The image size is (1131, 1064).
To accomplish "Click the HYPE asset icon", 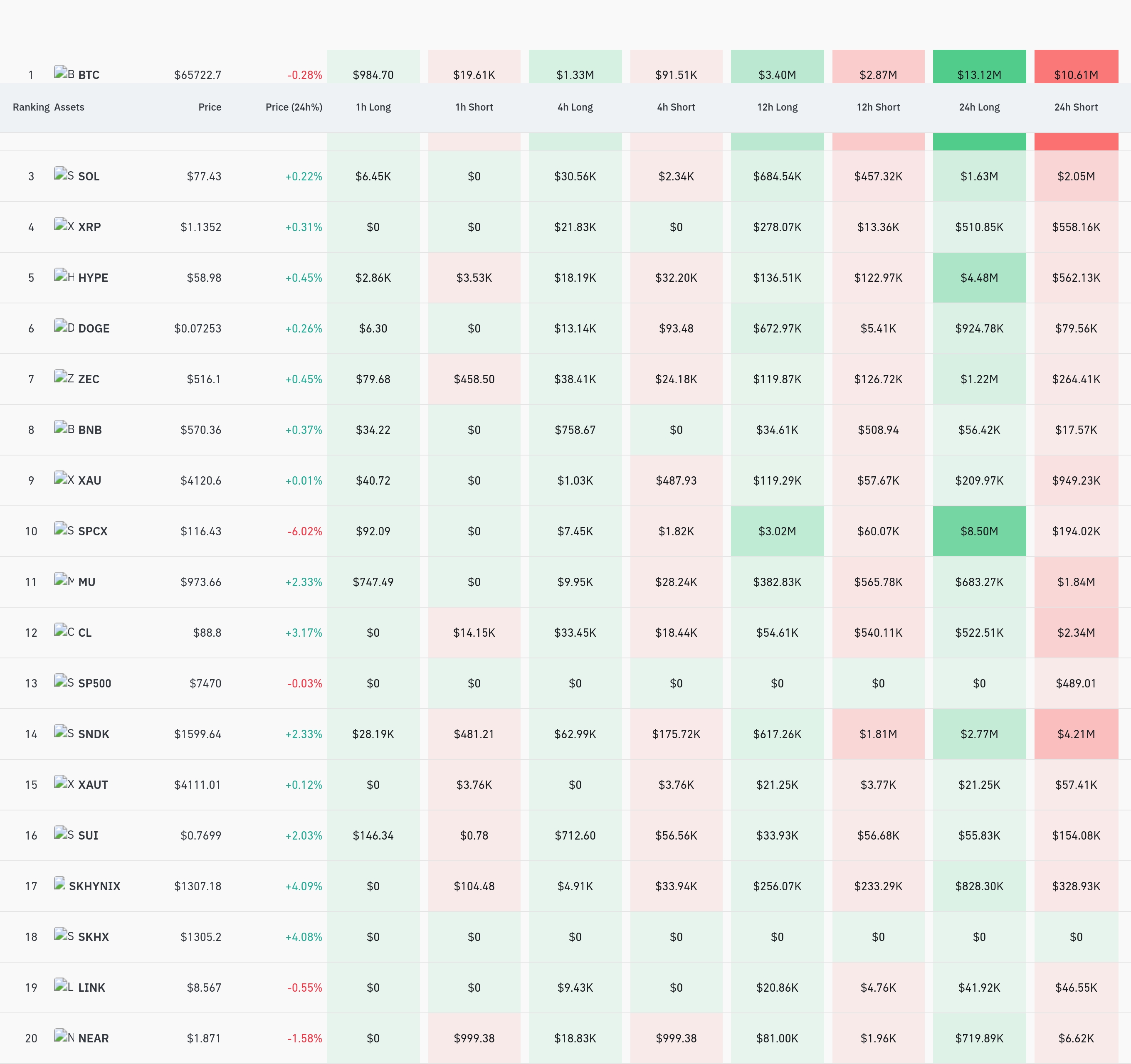I will tap(64, 275).
